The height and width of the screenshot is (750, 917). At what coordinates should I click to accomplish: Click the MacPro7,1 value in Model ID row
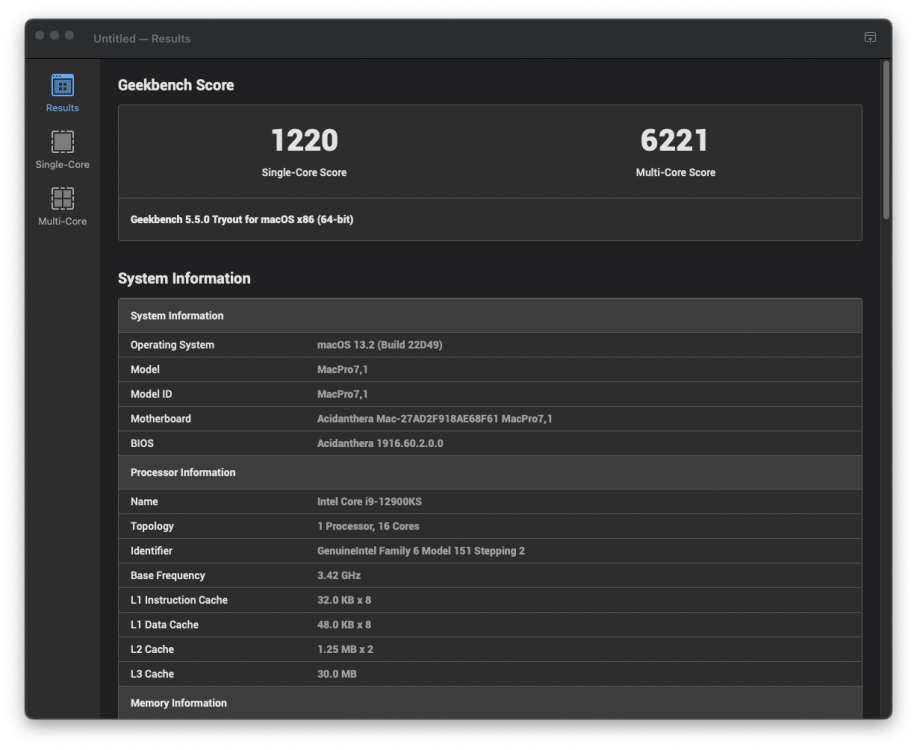[342, 394]
